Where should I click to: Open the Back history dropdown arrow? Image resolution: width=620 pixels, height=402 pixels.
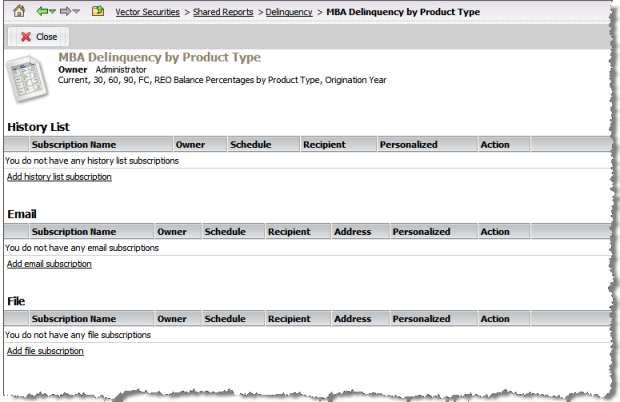[x=52, y=12]
